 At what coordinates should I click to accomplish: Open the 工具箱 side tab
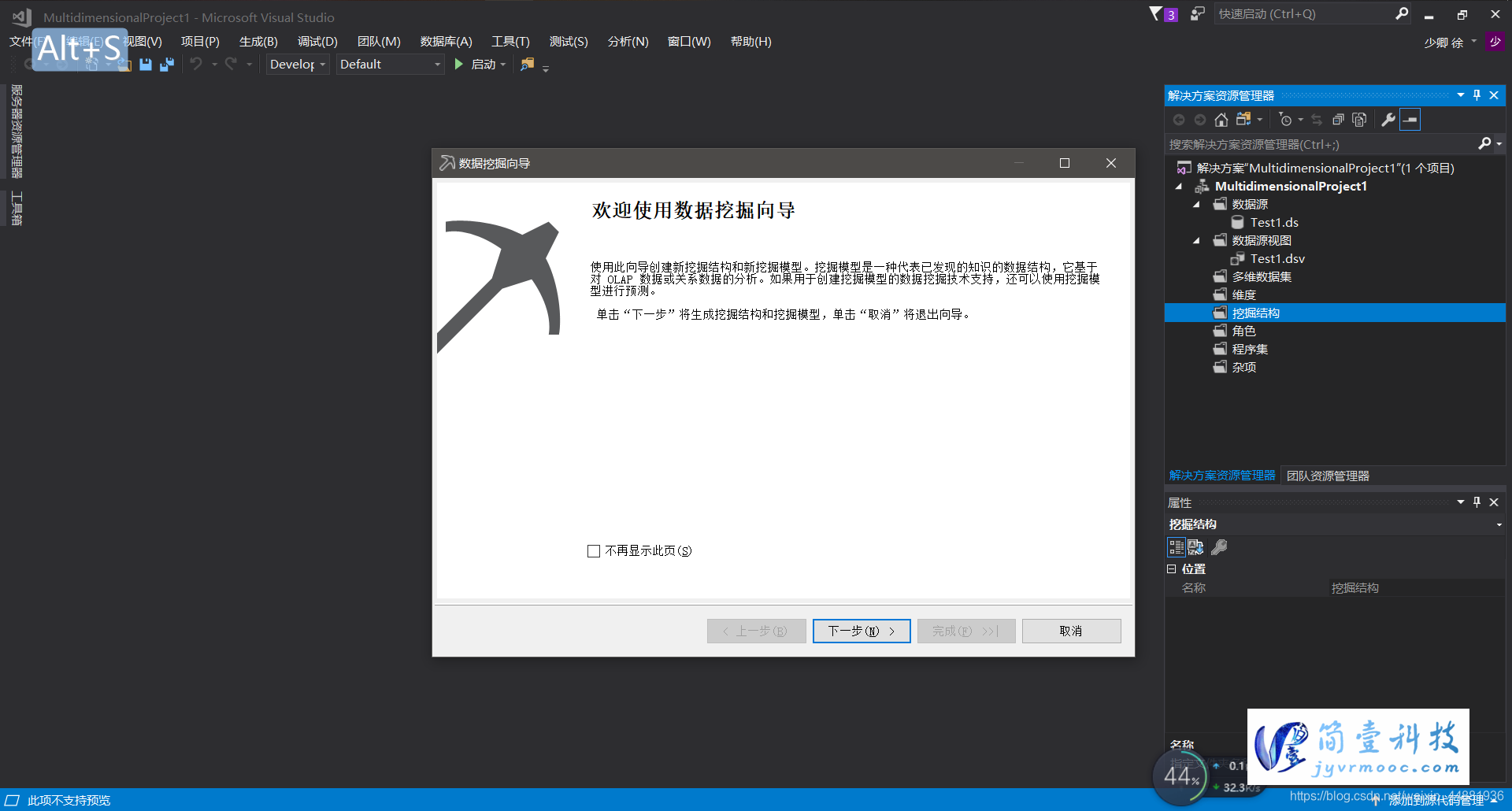point(17,209)
